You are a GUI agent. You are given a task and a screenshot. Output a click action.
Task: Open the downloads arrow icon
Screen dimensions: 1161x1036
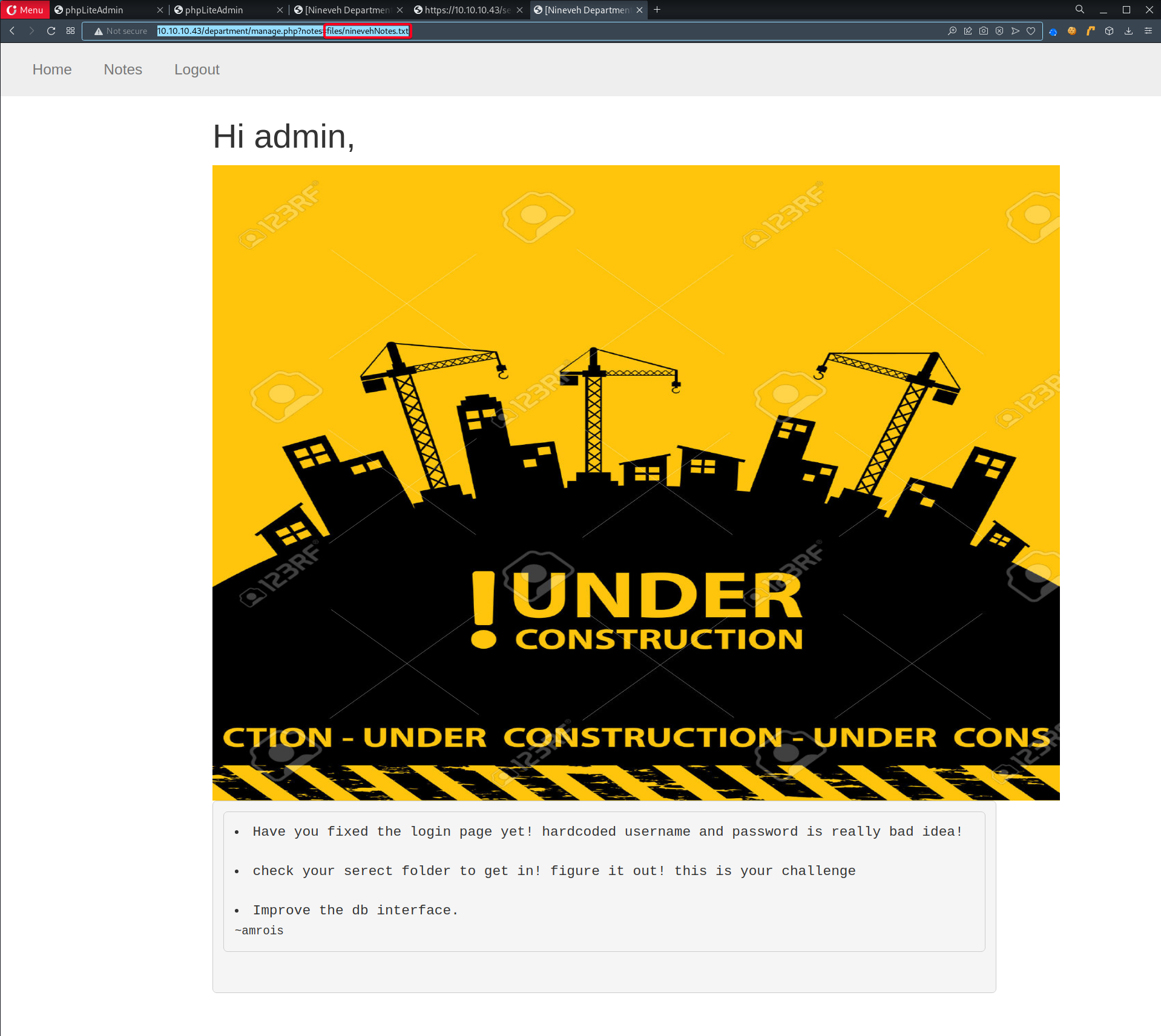[x=1128, y=31]
